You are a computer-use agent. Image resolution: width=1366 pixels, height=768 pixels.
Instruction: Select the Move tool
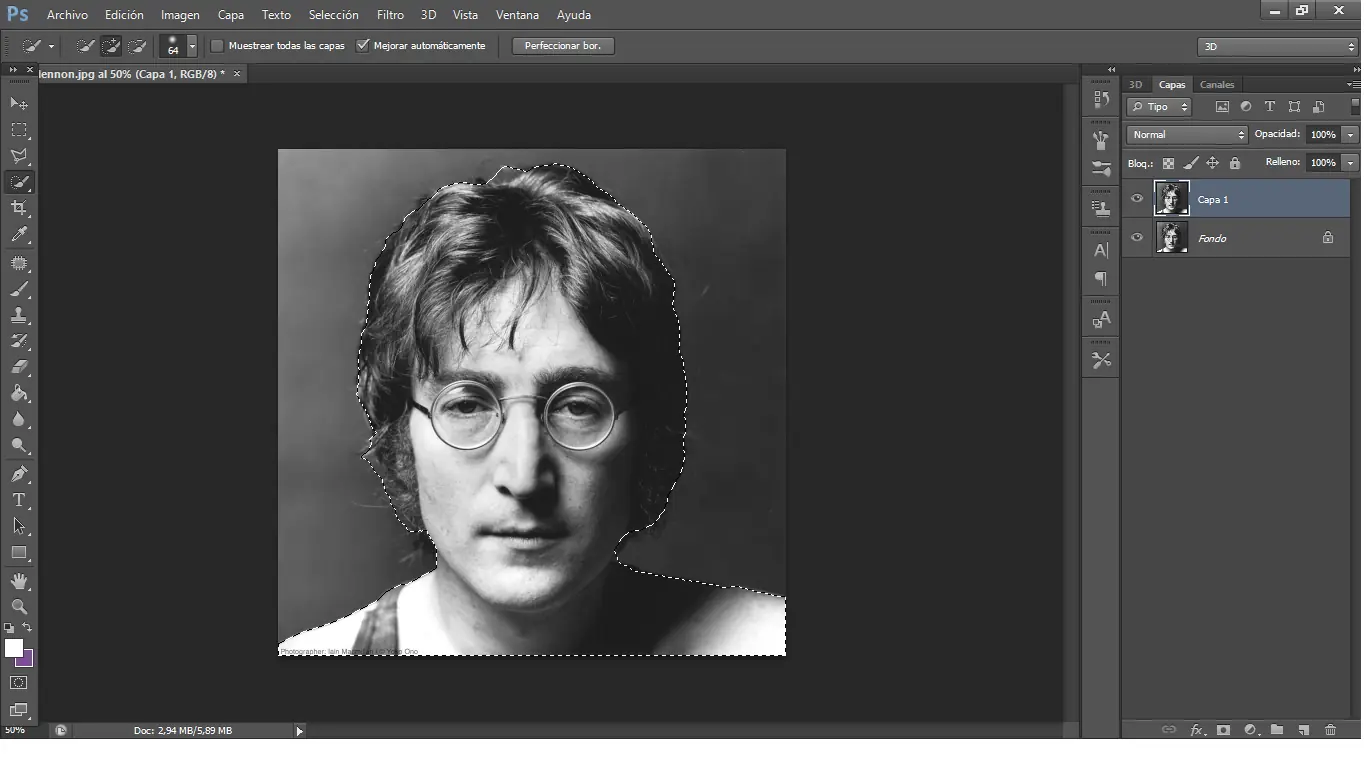(19, 104)
